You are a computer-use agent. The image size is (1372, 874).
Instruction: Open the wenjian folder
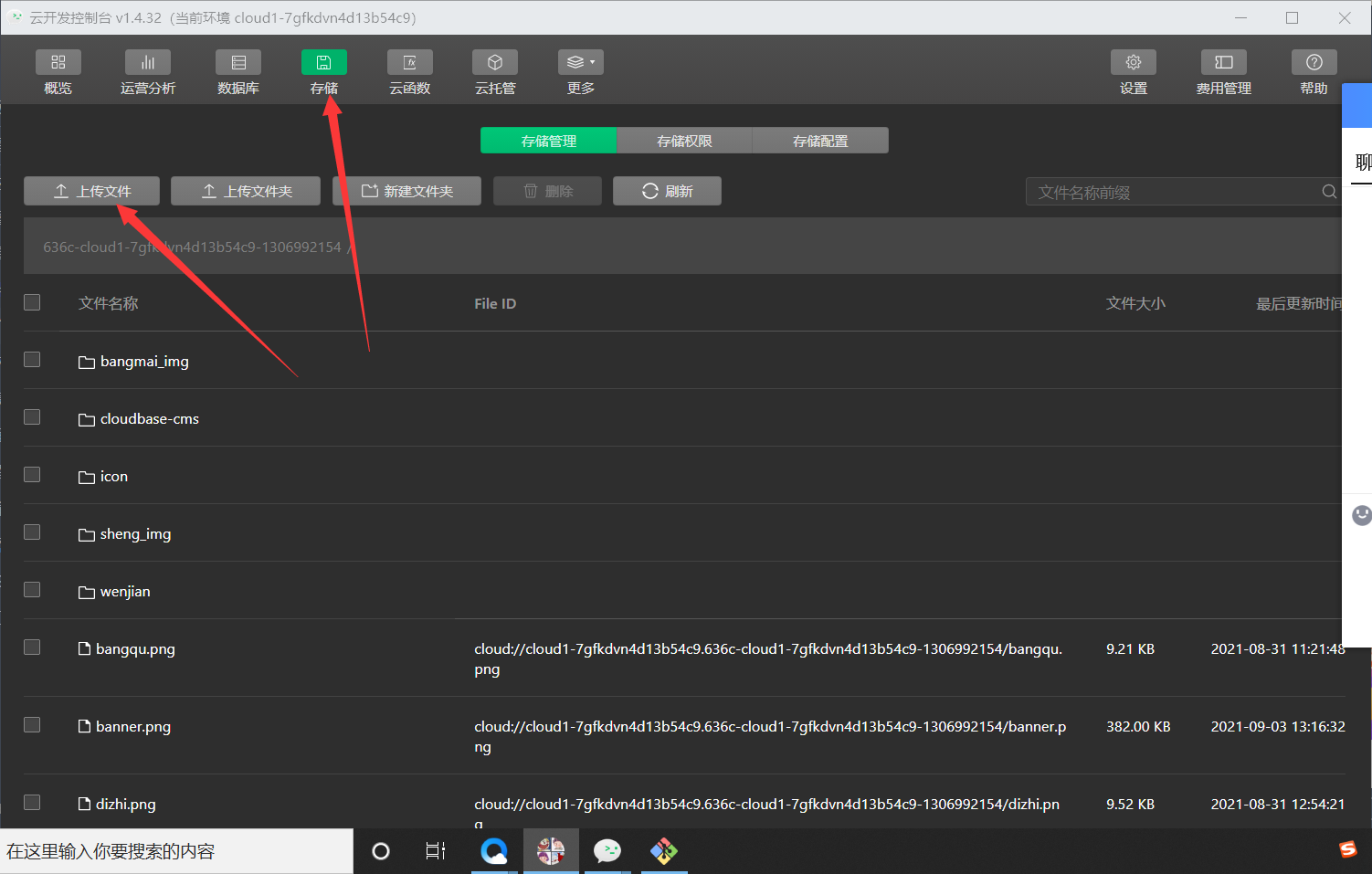(125, 592)
